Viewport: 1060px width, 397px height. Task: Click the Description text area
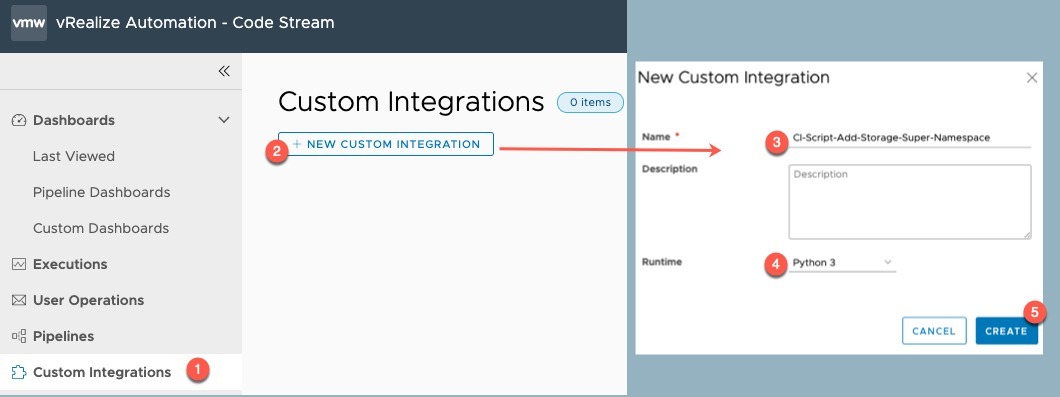point(910,202)
